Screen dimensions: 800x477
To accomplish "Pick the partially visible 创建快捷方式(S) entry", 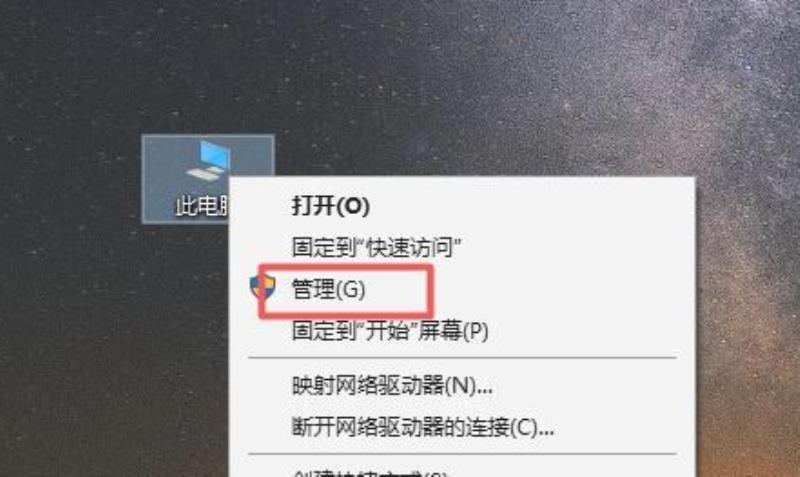I will click(369, 474).
